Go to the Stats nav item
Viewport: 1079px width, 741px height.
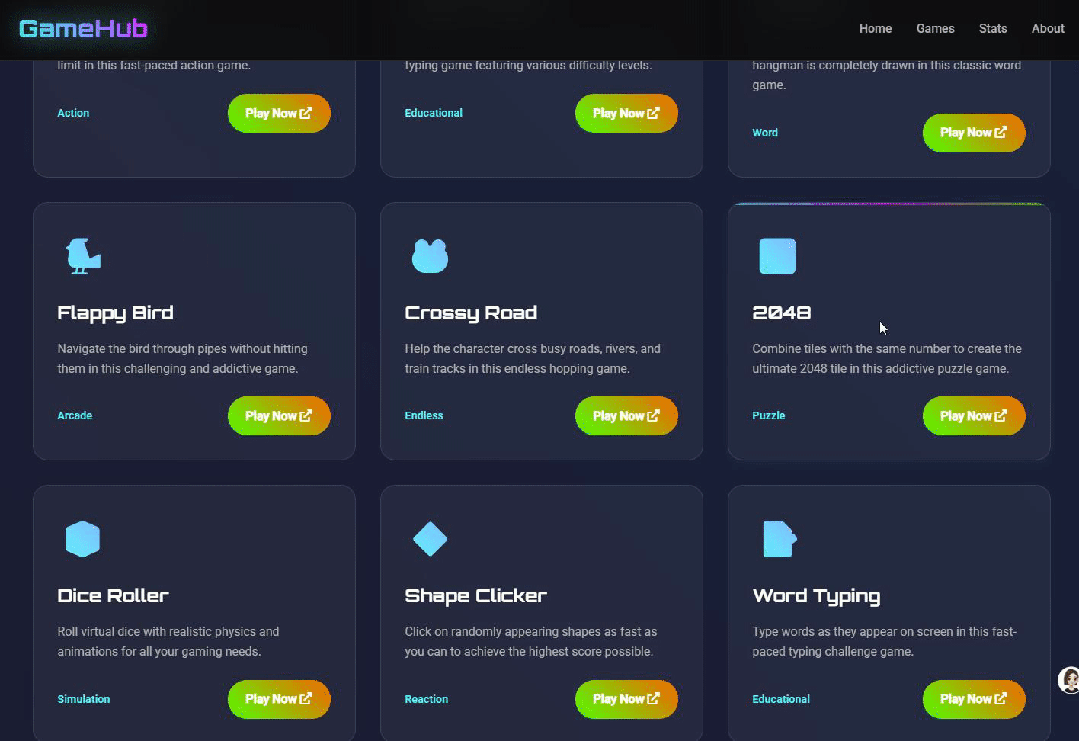(x=993, y=28)
